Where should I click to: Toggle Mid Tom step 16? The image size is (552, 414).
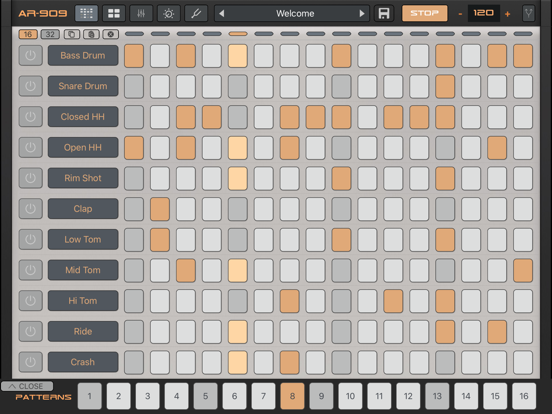[523, 270]
